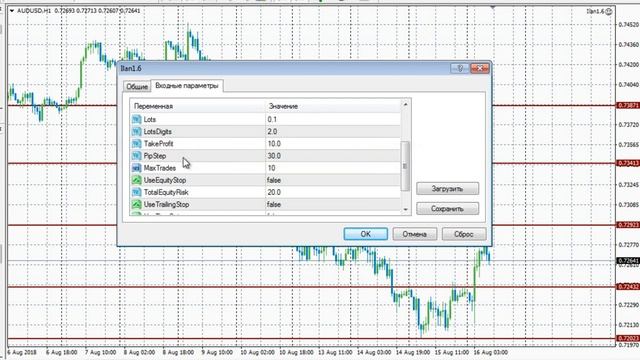Click the Ilan1.6 expert smiley icon on chart
The height and width of the screenshot is (360, 640).
tap(609, 11)
